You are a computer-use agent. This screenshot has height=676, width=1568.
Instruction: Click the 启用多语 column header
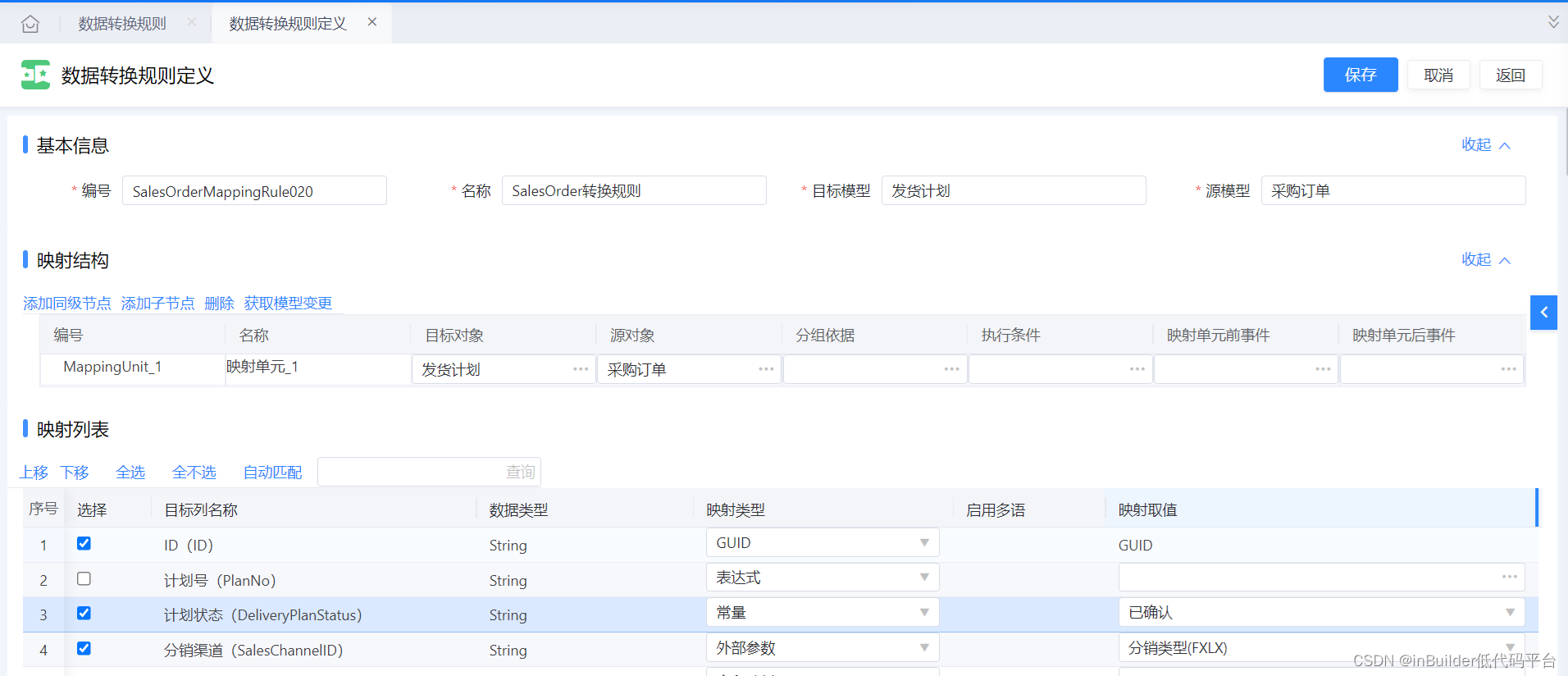click(x=996, y=510)
